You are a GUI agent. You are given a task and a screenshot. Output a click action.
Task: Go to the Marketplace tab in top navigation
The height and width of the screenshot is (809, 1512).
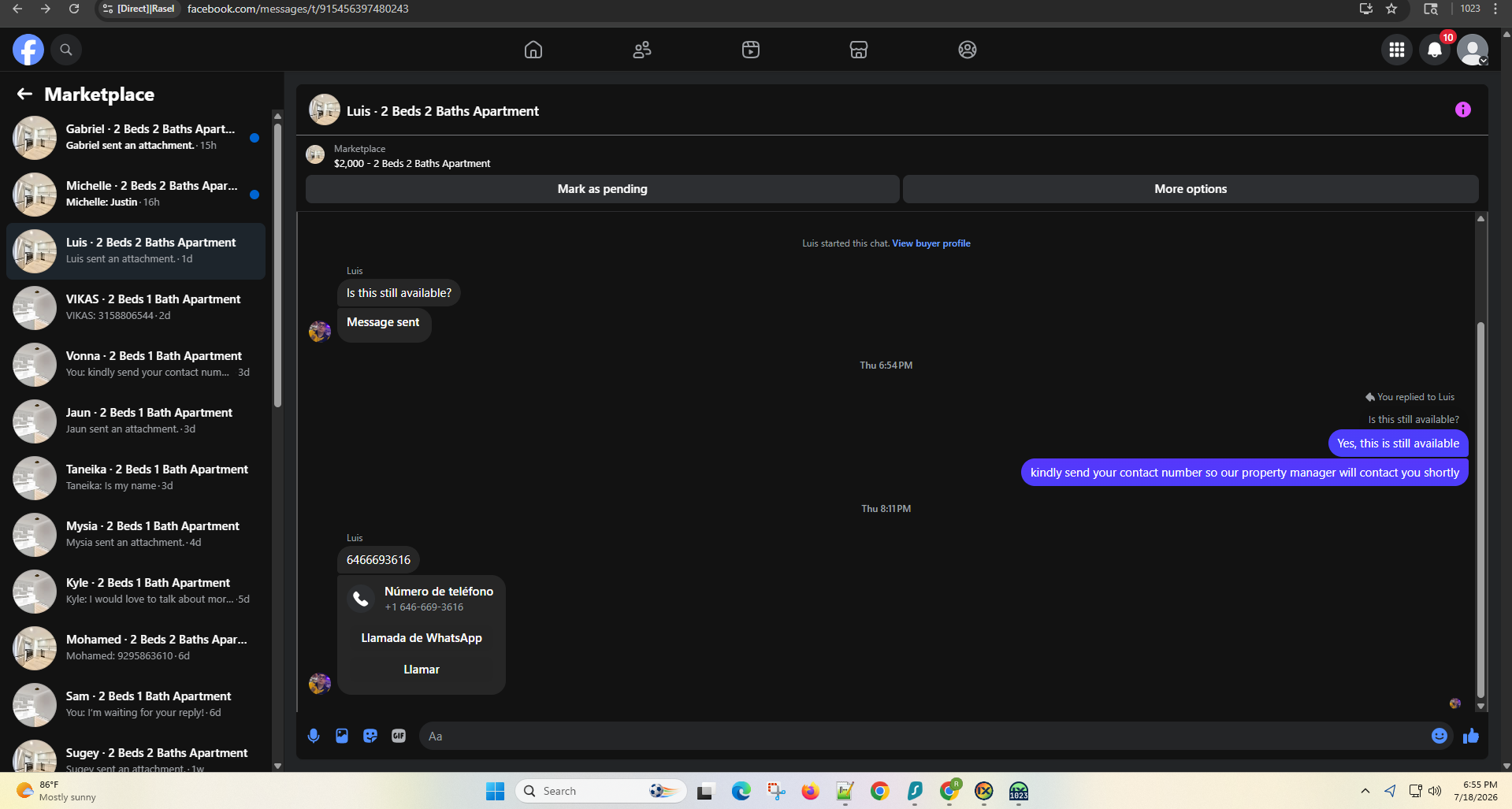[x=859, y=50]
